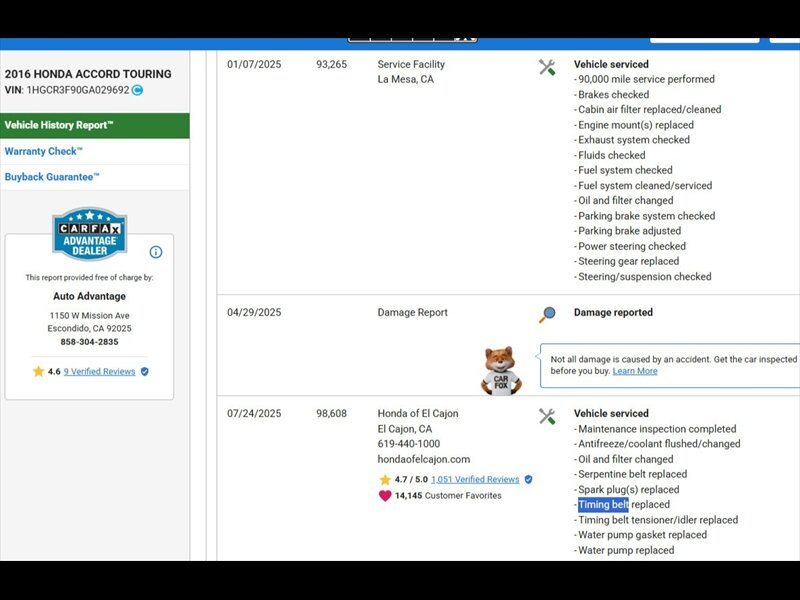Image resolution: width=800 pixels, height=600 pixels.
Task: Click the magnifier Damage reported icon
Action: 547,314
